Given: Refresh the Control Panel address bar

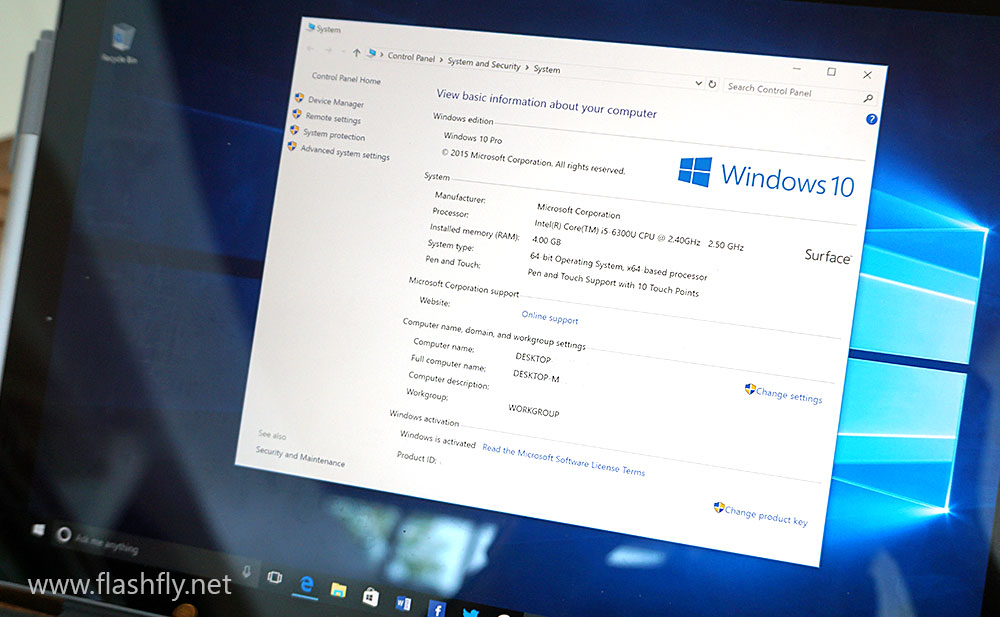Looking at the screenshot, I should [x=712, y=84].
